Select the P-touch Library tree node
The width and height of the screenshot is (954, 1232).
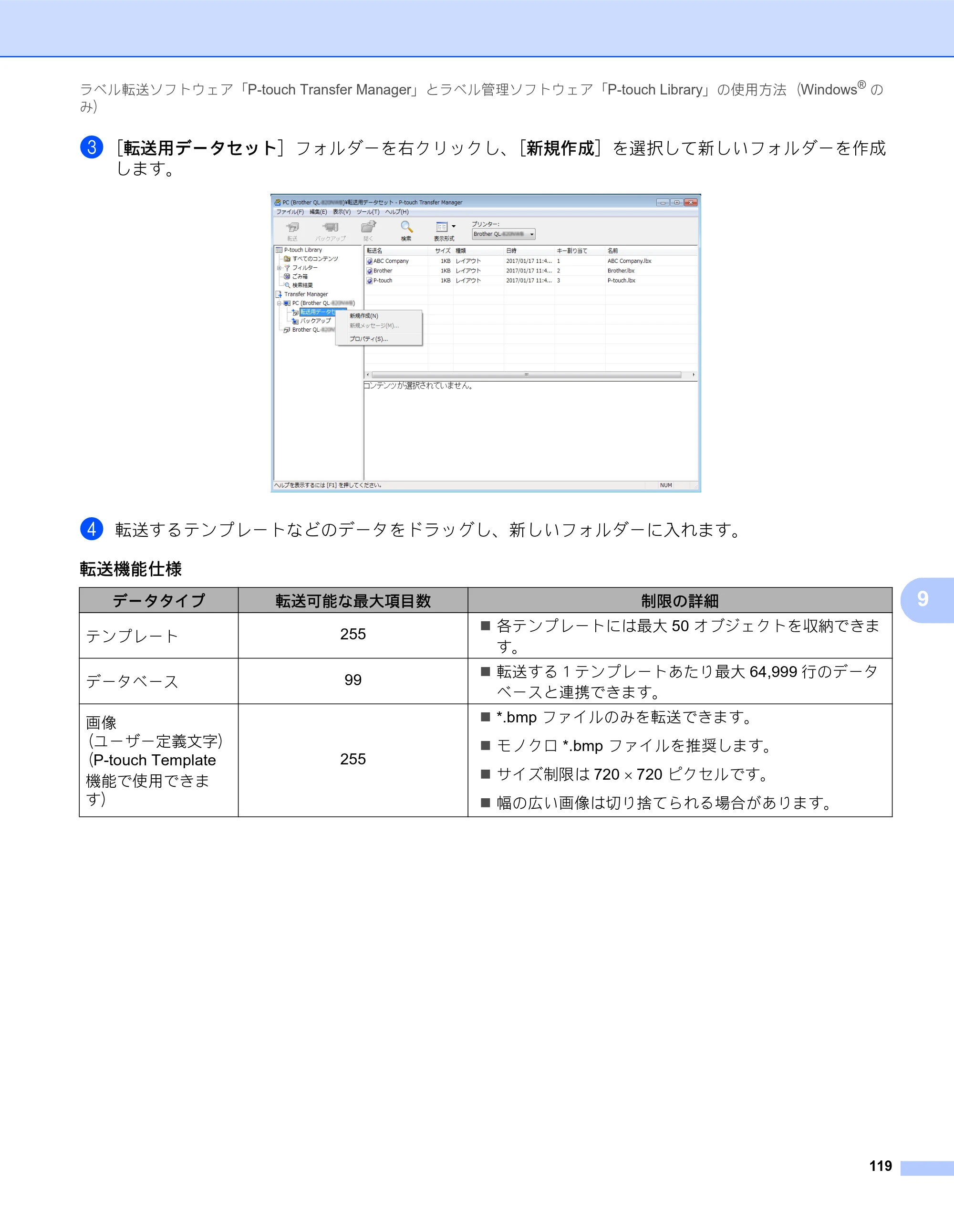(x=303, y=250)
